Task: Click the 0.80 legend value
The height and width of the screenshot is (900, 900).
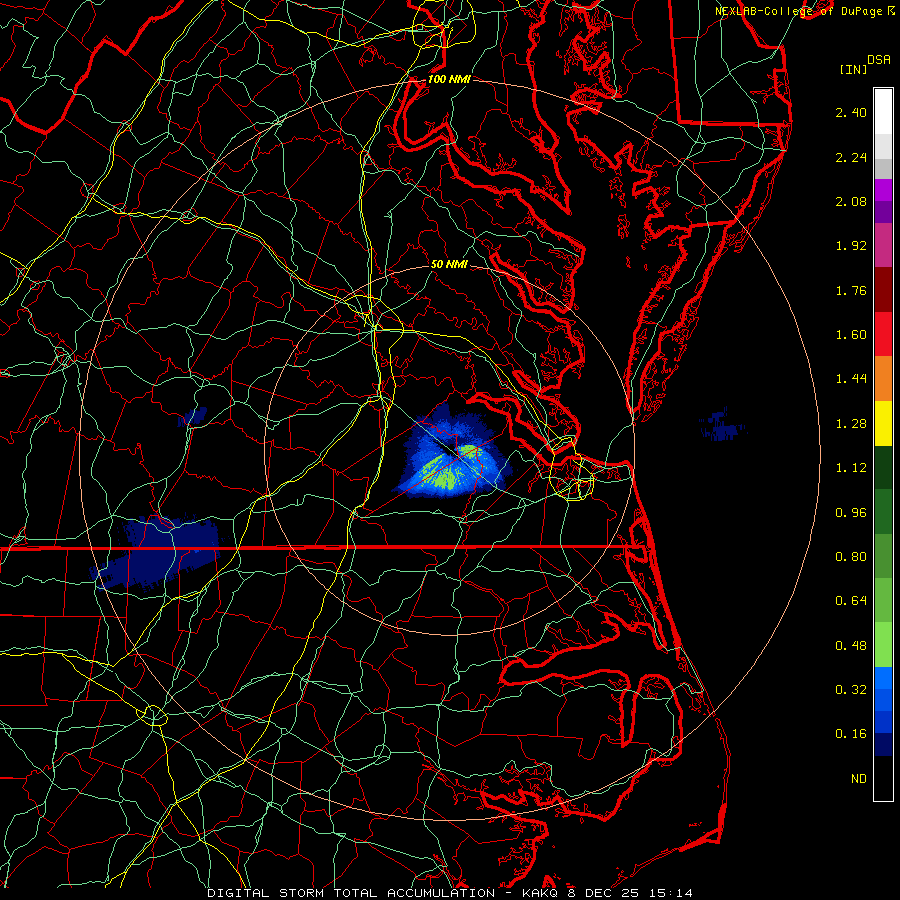Action: coord(851,557)
